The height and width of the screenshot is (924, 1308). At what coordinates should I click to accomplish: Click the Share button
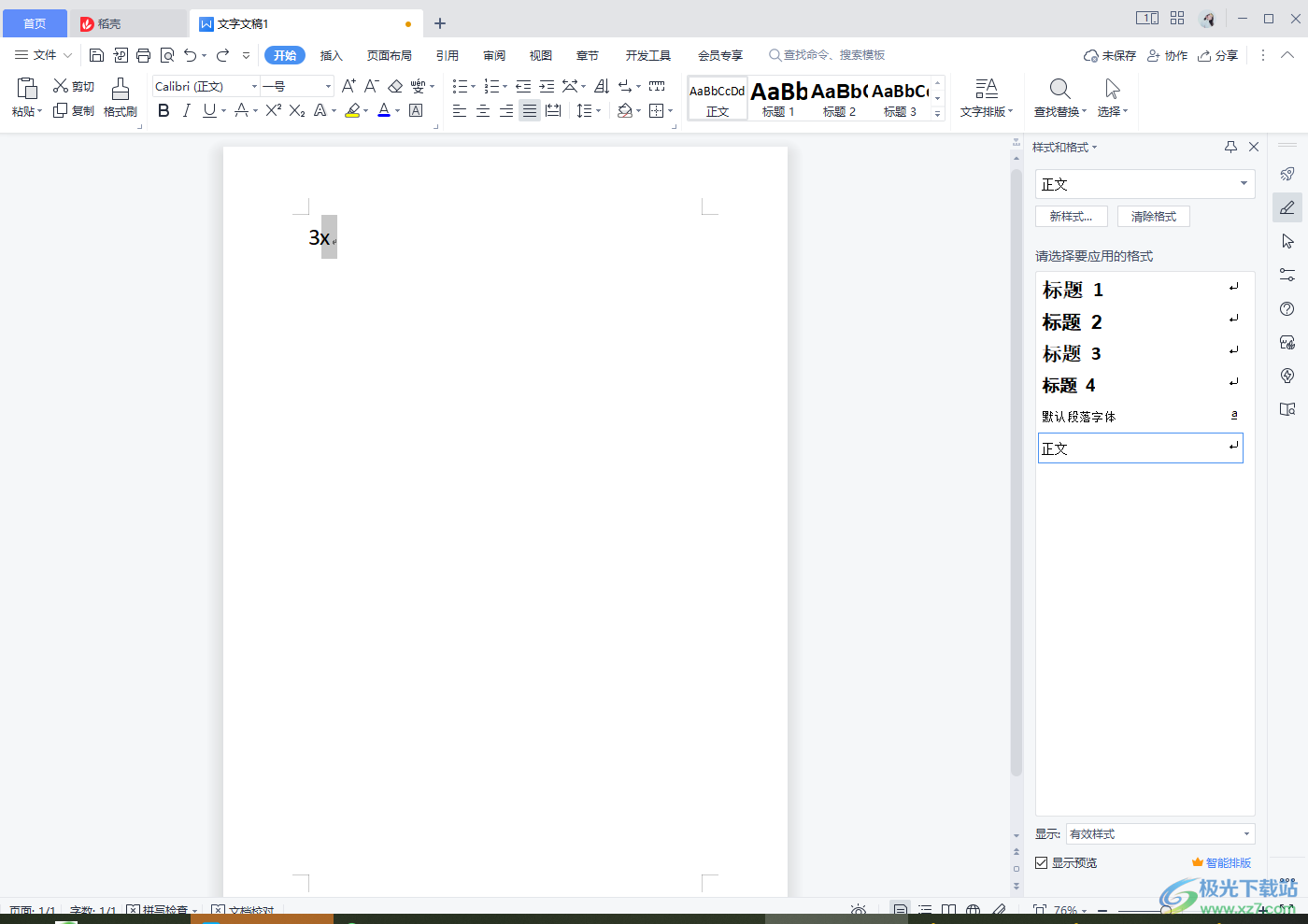tap(1218, 55)
